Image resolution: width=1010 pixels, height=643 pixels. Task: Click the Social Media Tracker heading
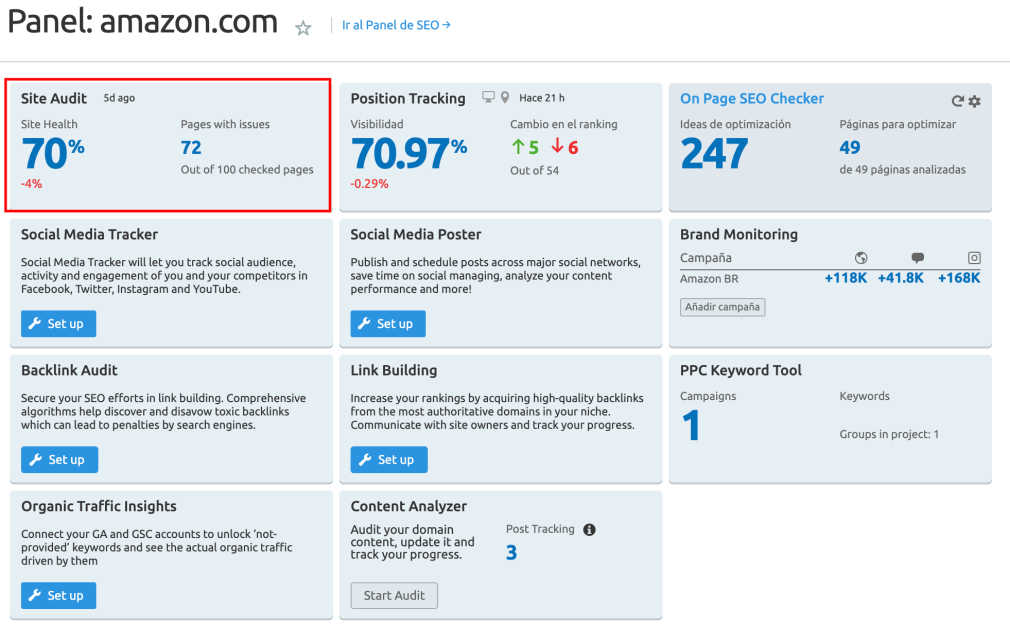click(x=90, y=235)
